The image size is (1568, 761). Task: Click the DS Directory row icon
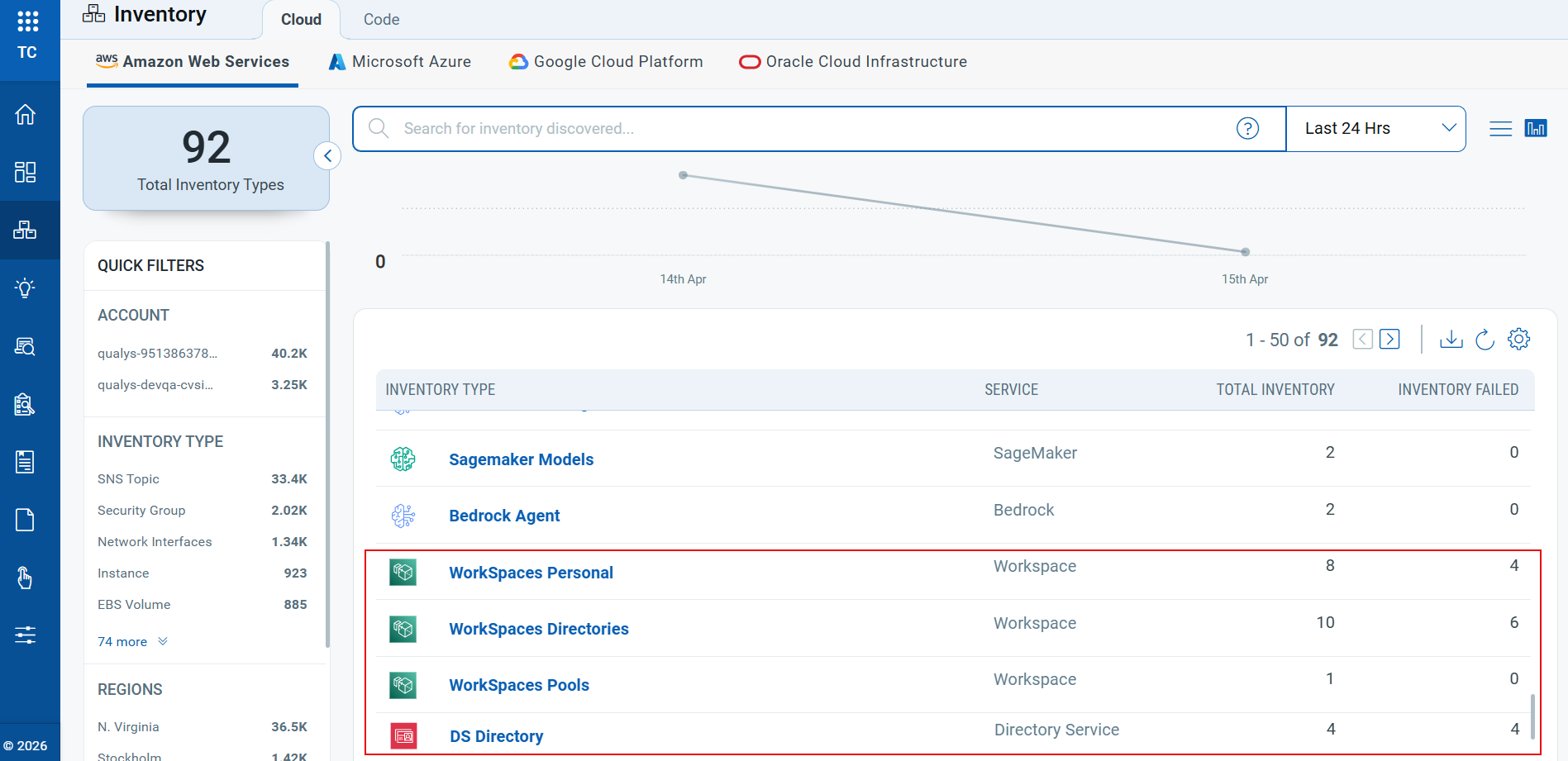click(x=403, y=735)
